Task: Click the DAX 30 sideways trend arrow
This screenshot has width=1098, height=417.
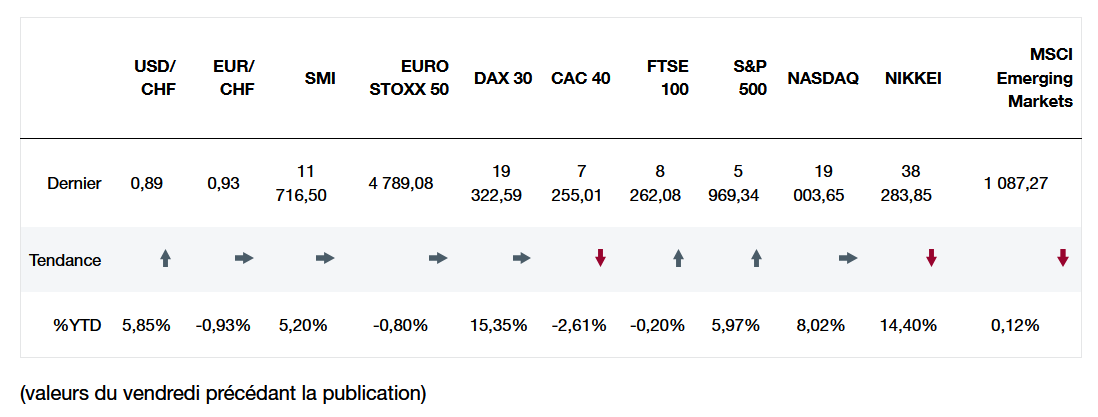Action: 521,259
